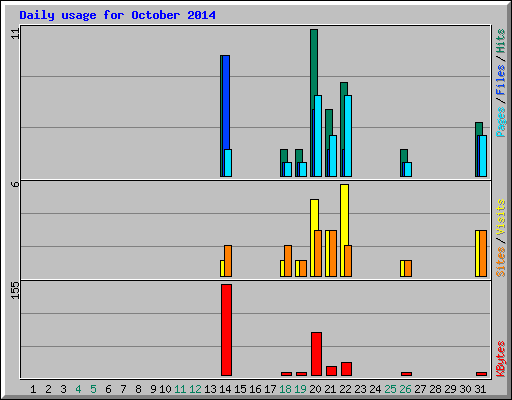512x400 pixels.
Task: Click the blue files bar for day 14
Action: tap(226, 102)
